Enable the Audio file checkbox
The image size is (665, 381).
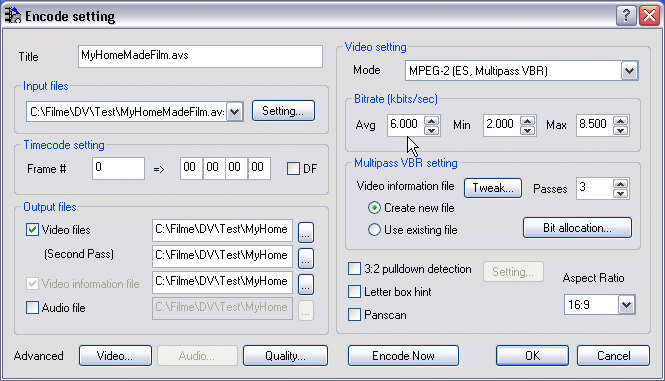tap(32, 307)
